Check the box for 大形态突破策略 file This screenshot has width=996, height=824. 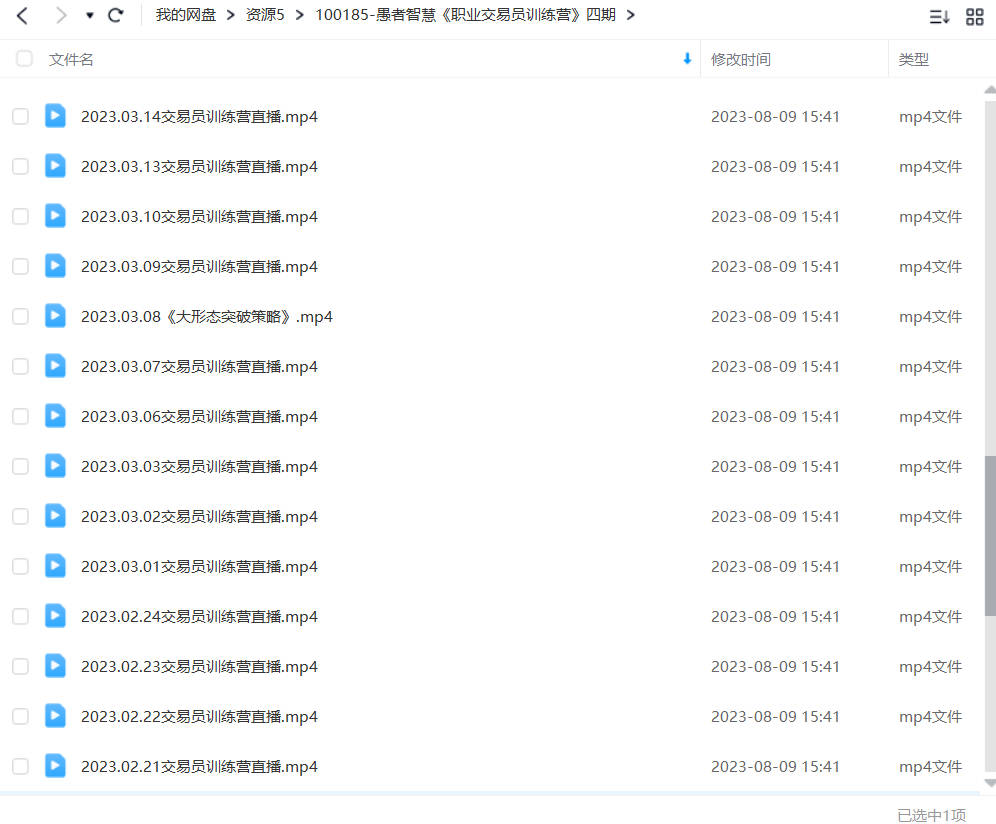pos(20,316)
